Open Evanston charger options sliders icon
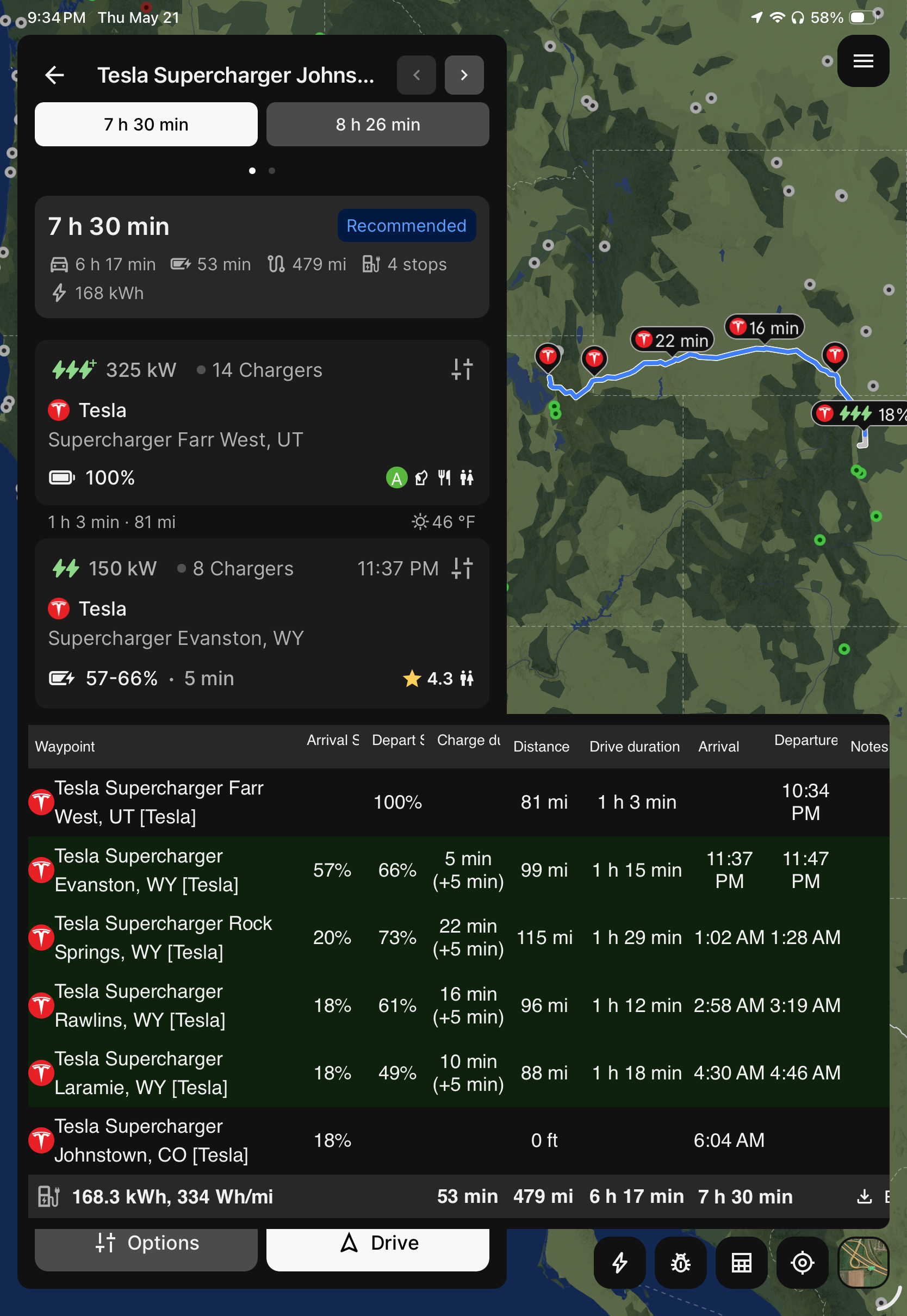The height and width of the screenshot is (1316, 907). click(x=462, y=568)
